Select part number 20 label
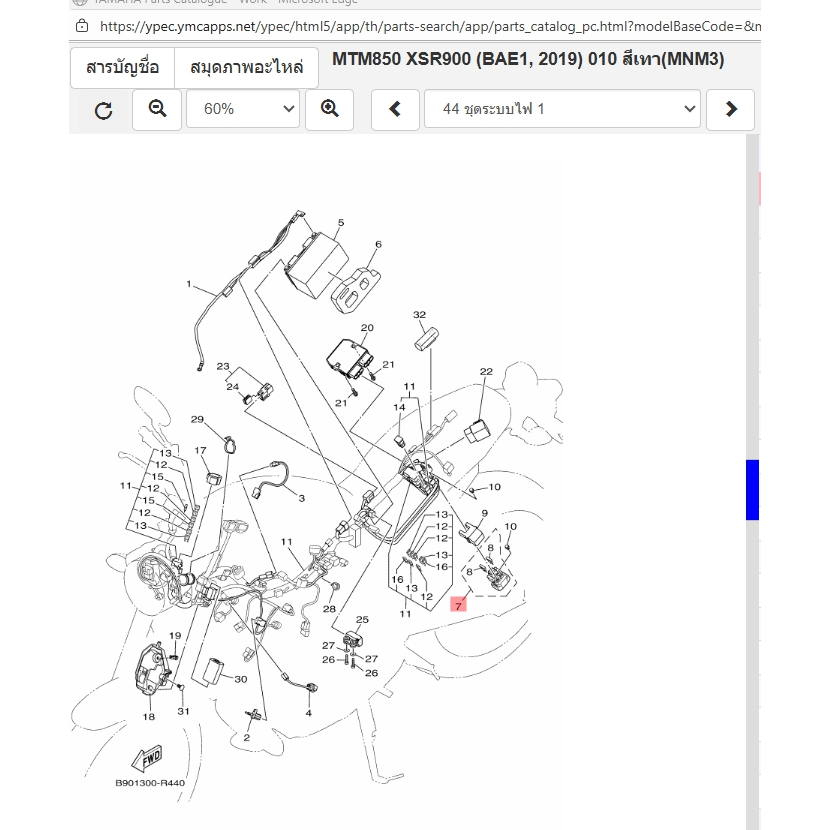 pos(367,328)
